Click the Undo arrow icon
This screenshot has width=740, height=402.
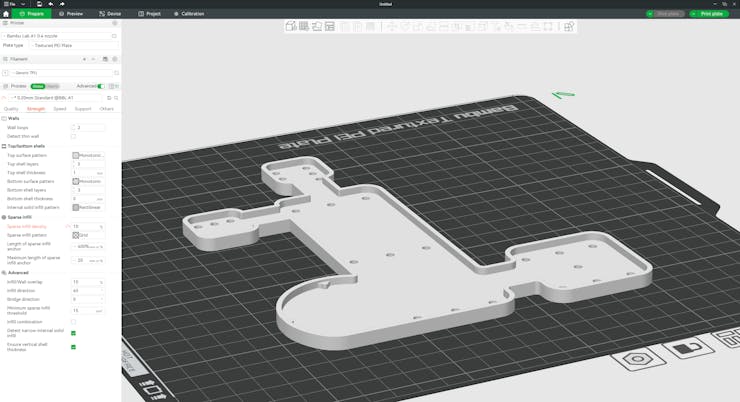pyautogui.click(x=50, y=4)
